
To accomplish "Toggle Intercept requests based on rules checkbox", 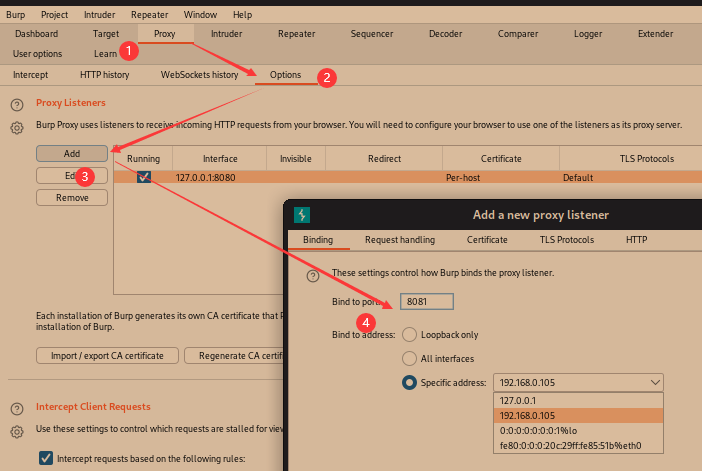I will pyautogui.click(x=46, y=458).
